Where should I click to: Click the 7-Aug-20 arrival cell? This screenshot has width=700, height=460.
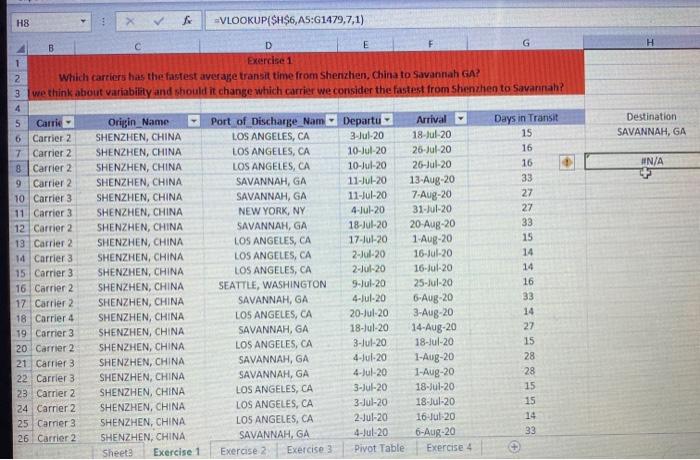tap(432, 195)
